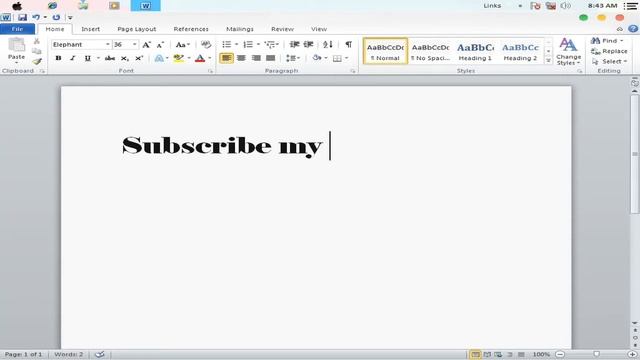Open the Font dialog launcher
Screen dimensions: 640x360
coord(211,71)
